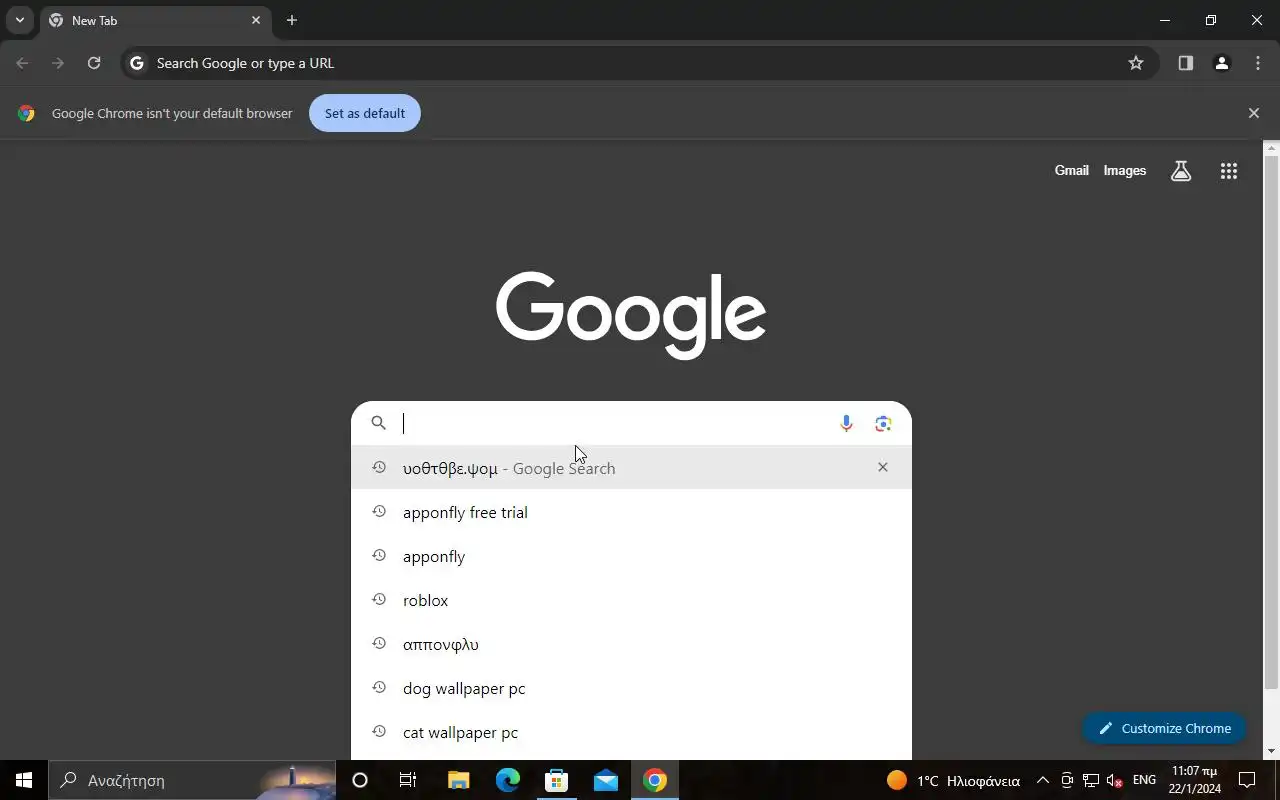The image size is (1280, 800).
Task: Click Meet Now camera tray icon
Action: (1067, 780)
